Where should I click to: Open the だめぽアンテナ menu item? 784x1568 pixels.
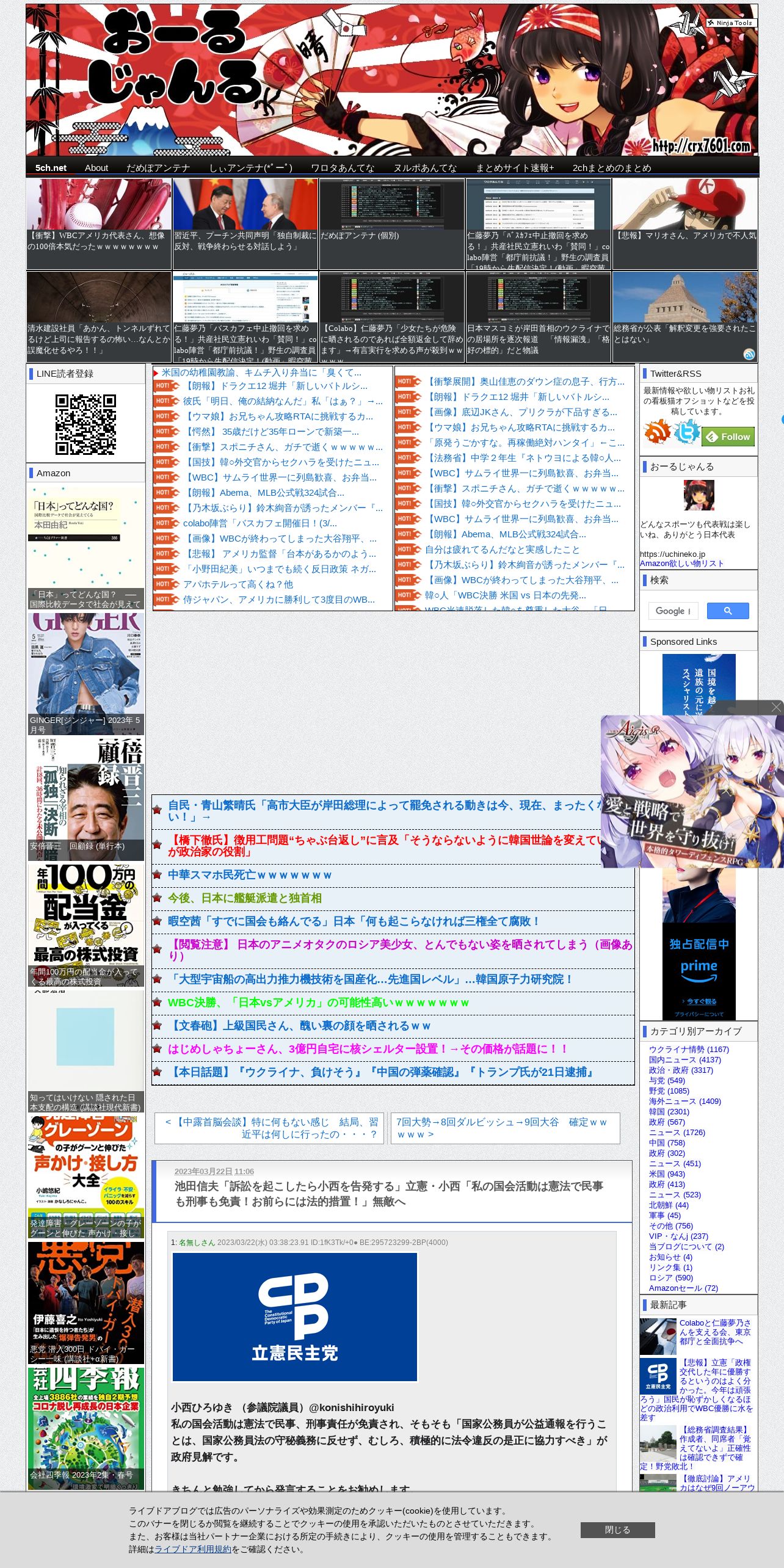click(158, 168)
